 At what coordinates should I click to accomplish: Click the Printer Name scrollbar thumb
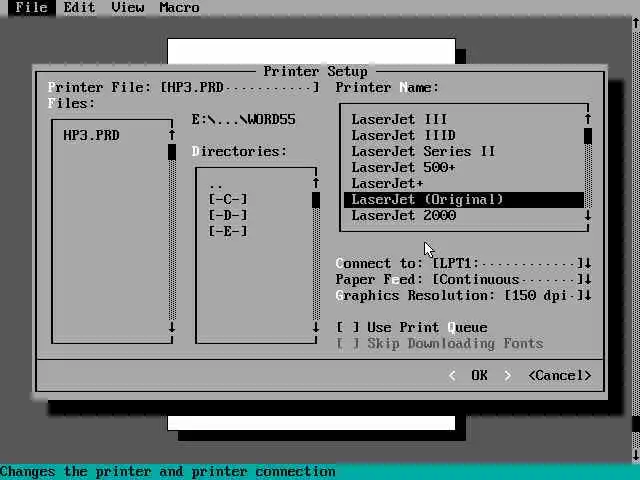[588, 136]
